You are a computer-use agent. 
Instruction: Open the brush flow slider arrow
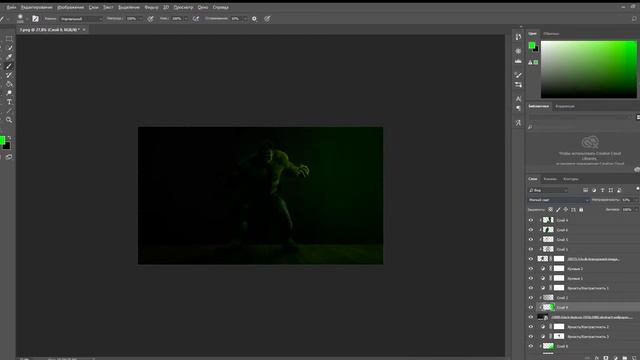tap(186, 19)
